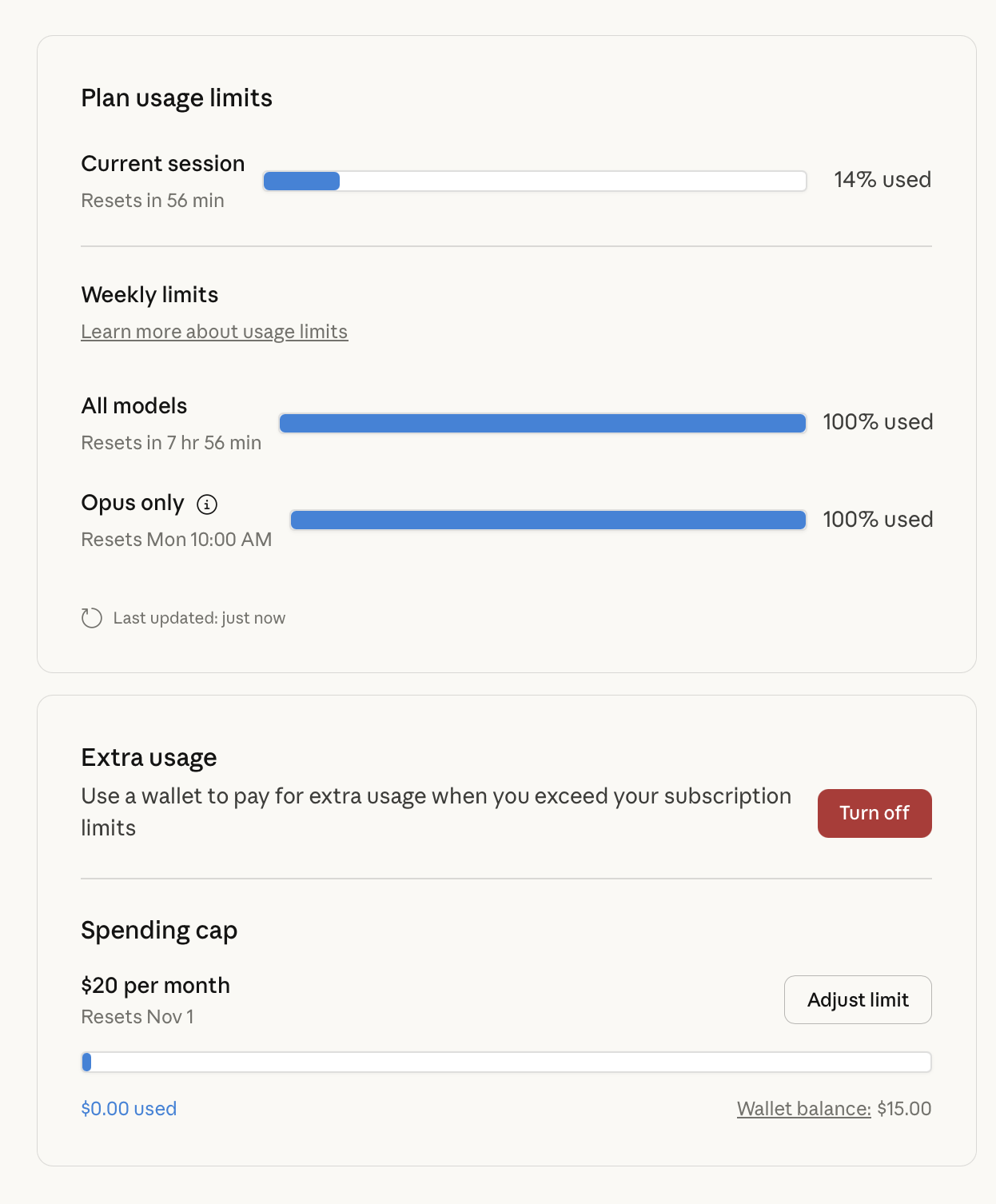Click the Opus only usage bar
Image resolution: width=996 pixels, height=1204 pixels.
click(548, 520)
